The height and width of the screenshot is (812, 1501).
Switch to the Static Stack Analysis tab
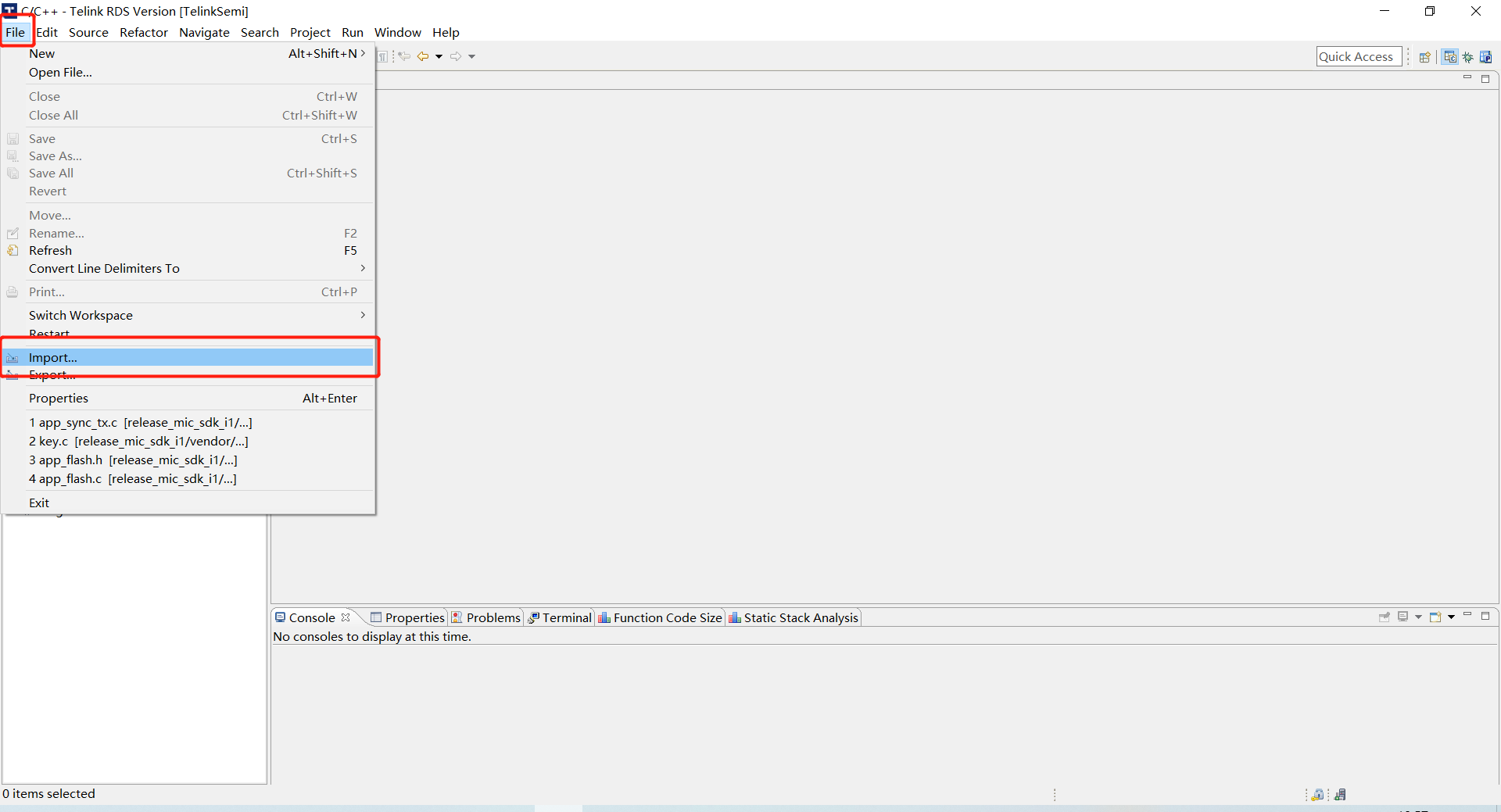(x=800, y=617)
